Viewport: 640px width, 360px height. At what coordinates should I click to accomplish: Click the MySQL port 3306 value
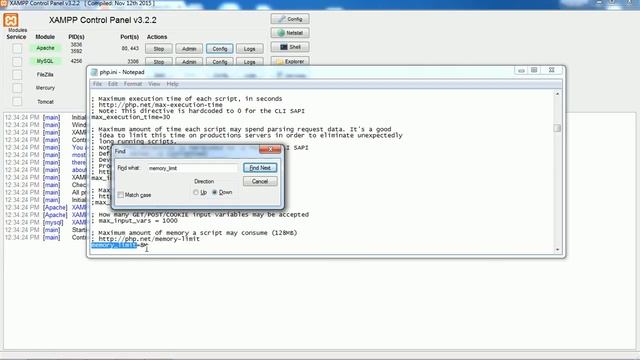[x=133, y=62]
